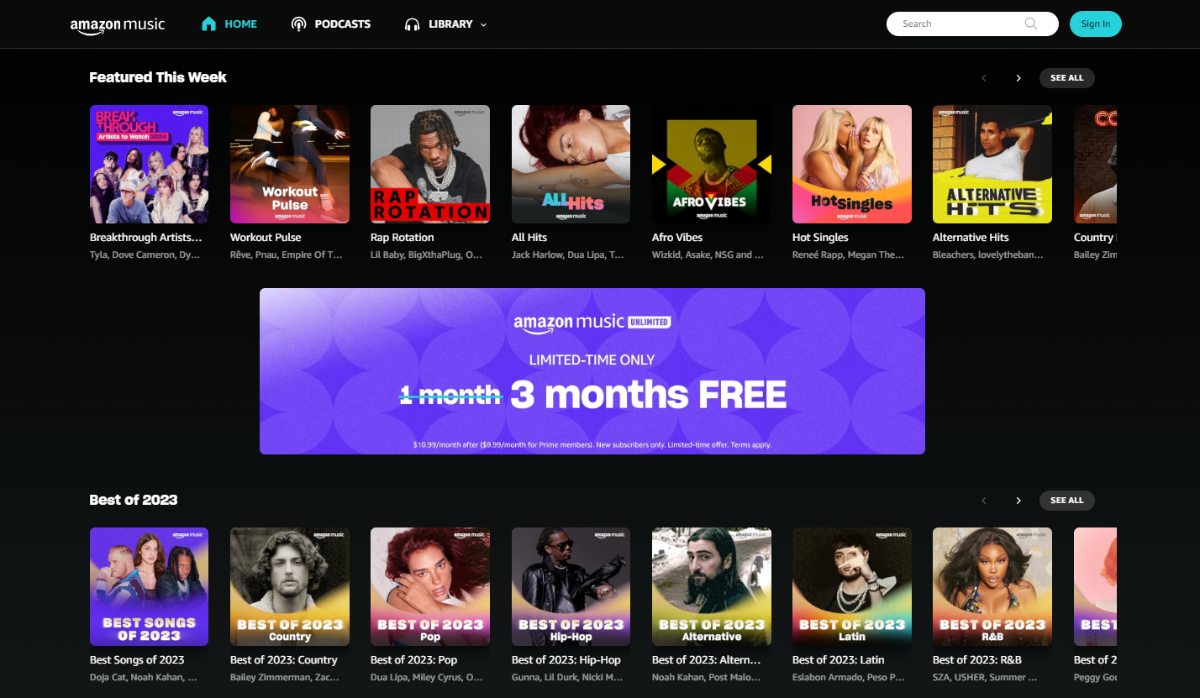Open Afro Vibes playlist cover
This screenshot has height=698, width=1200.
point(711,164)
